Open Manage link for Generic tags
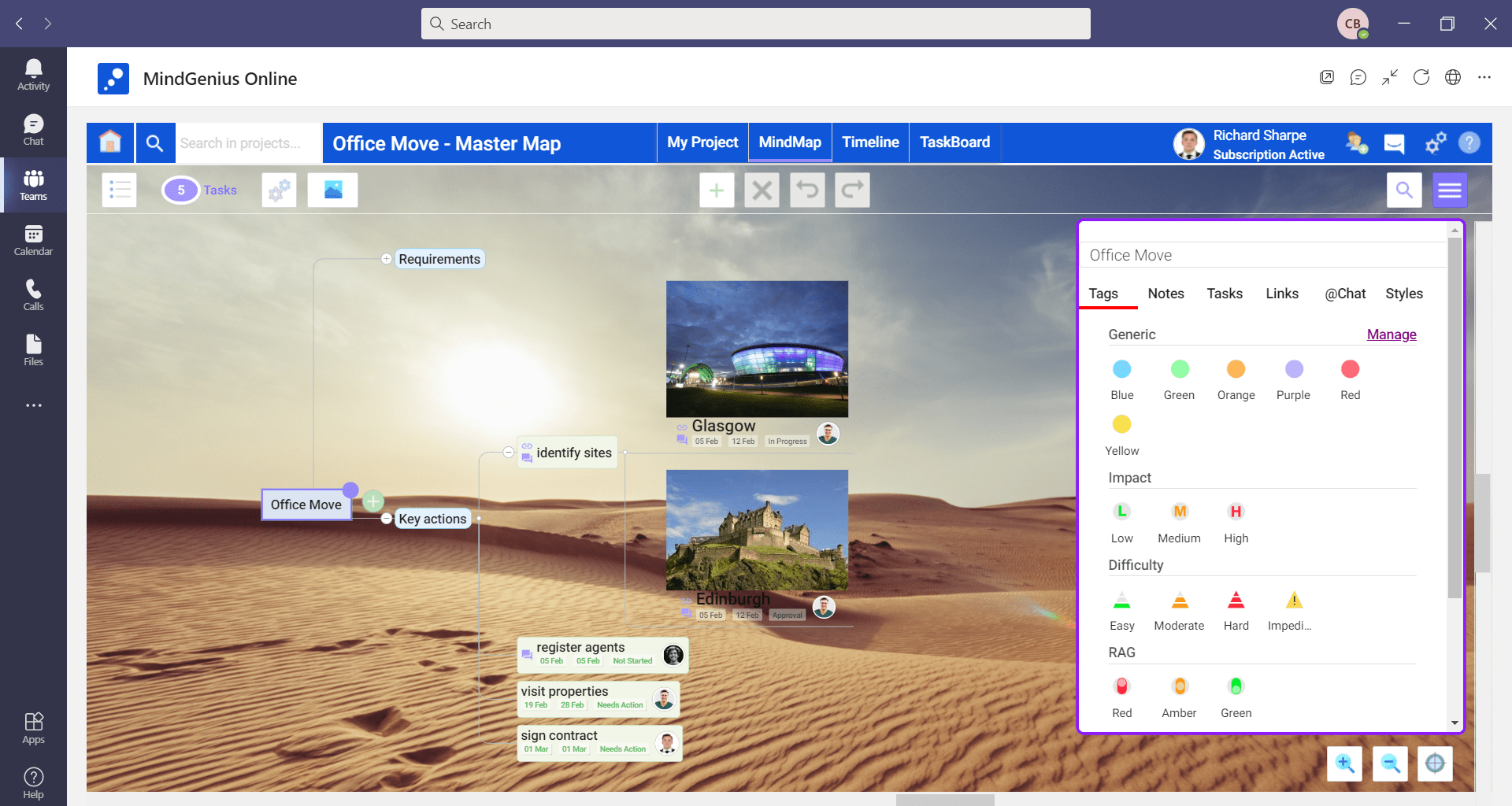Image resolution: width=1512 pixels, height=806 pixels. [1391, 335]
